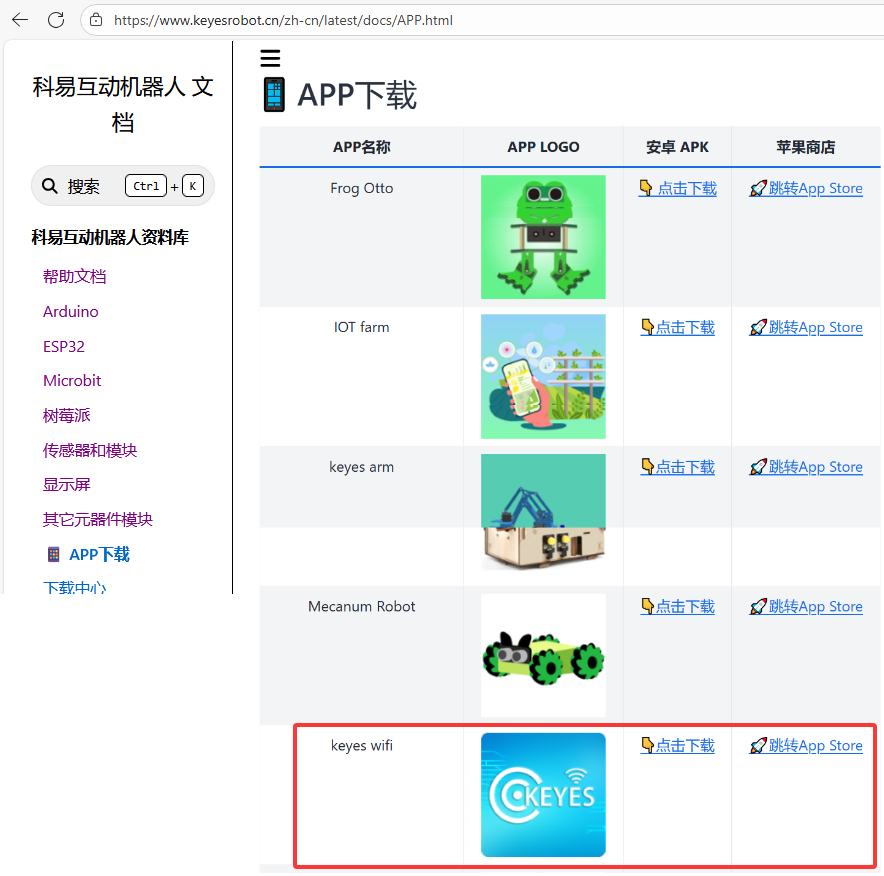
Task: Click the rocket icon in Frog Otto row
Action: 758,188
